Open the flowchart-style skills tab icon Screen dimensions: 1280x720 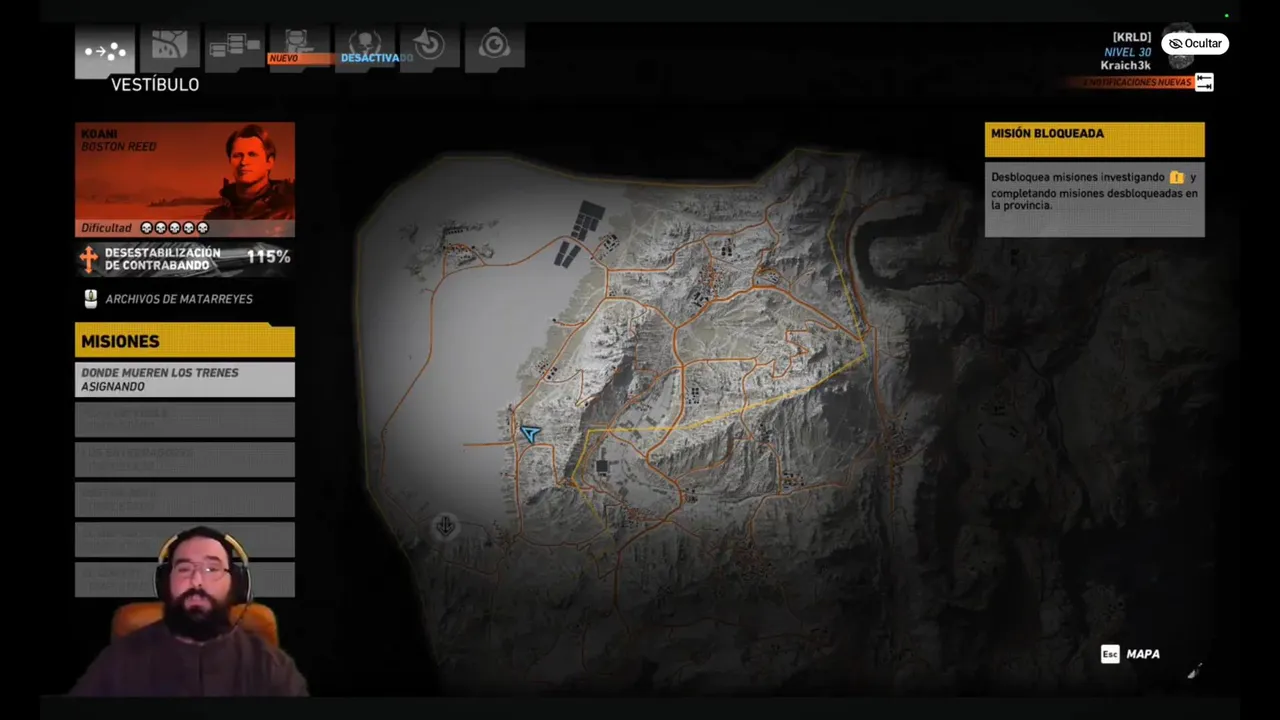[x=235, y=47]
